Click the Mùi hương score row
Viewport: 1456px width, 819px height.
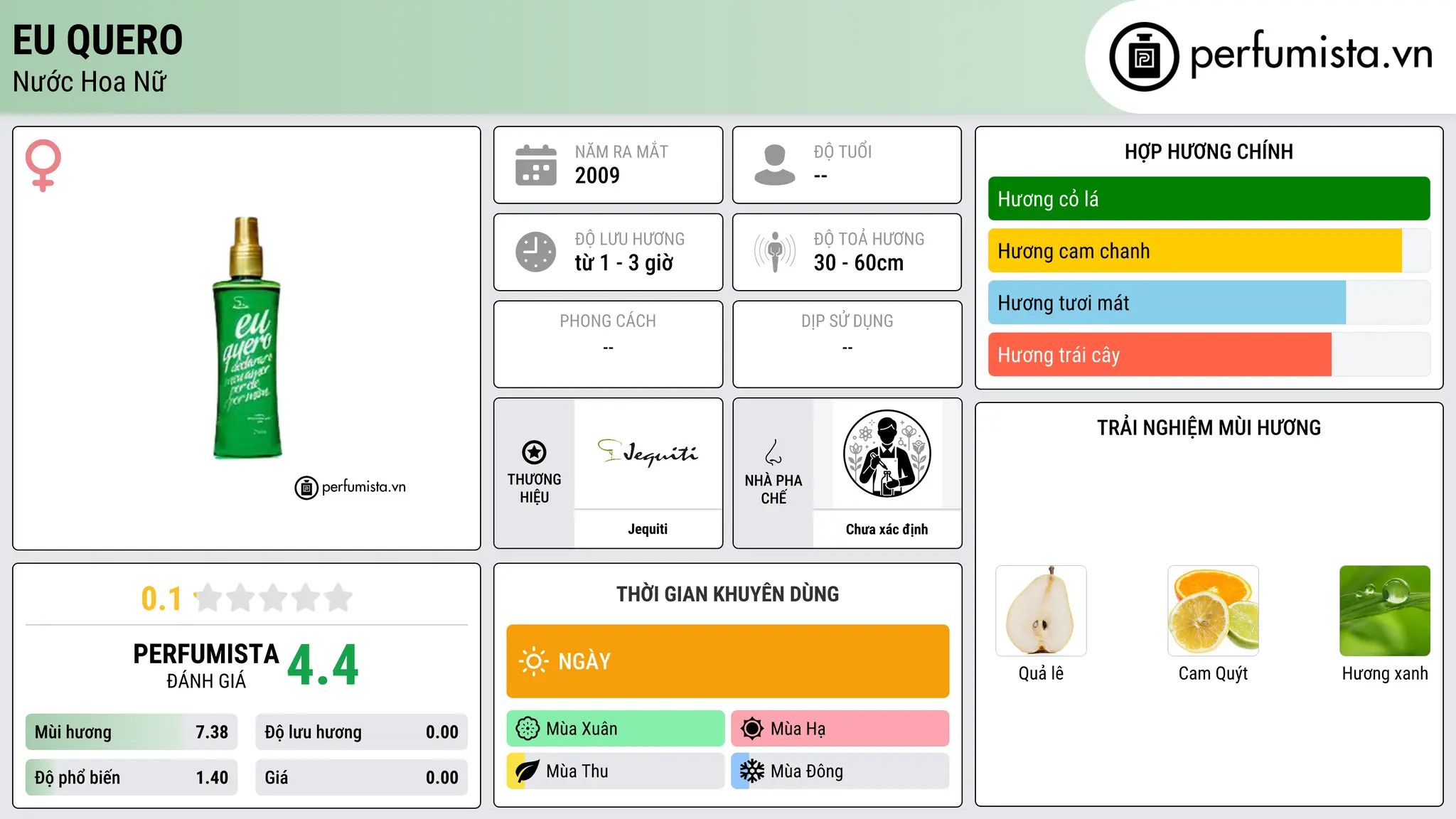[132, 732]
